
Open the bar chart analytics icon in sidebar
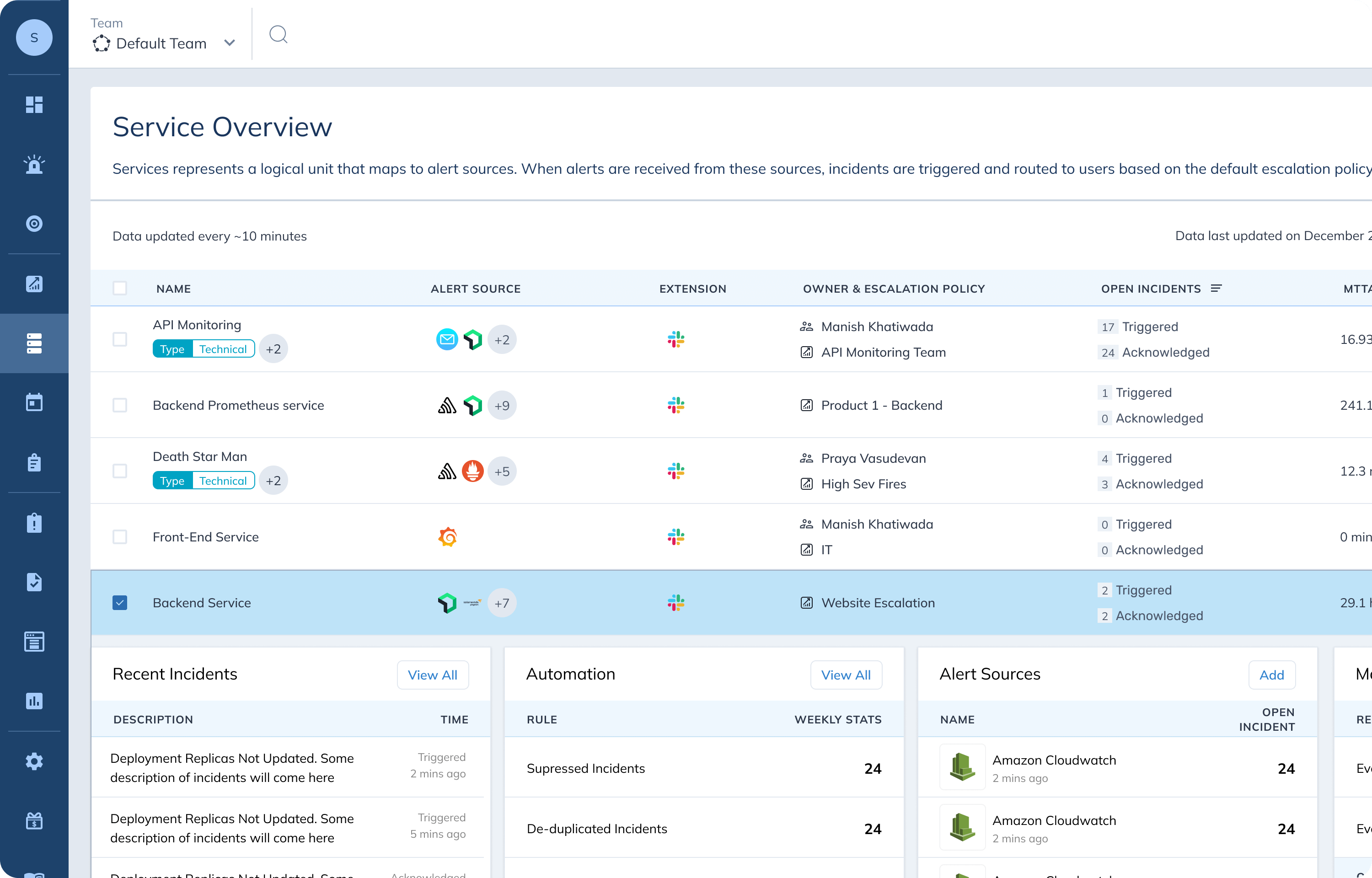pyautogui.click(x=34, y=701)
